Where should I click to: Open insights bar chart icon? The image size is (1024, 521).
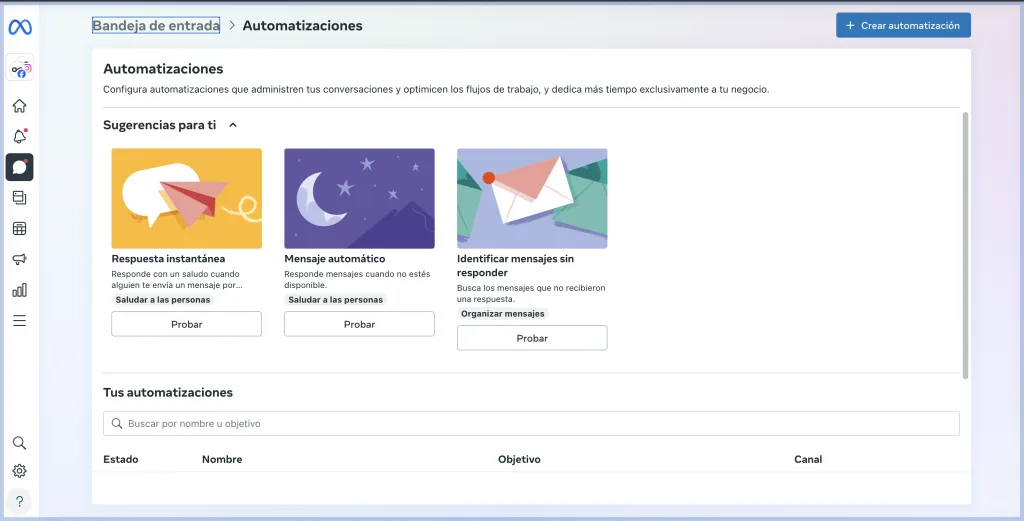coord(20,290)
